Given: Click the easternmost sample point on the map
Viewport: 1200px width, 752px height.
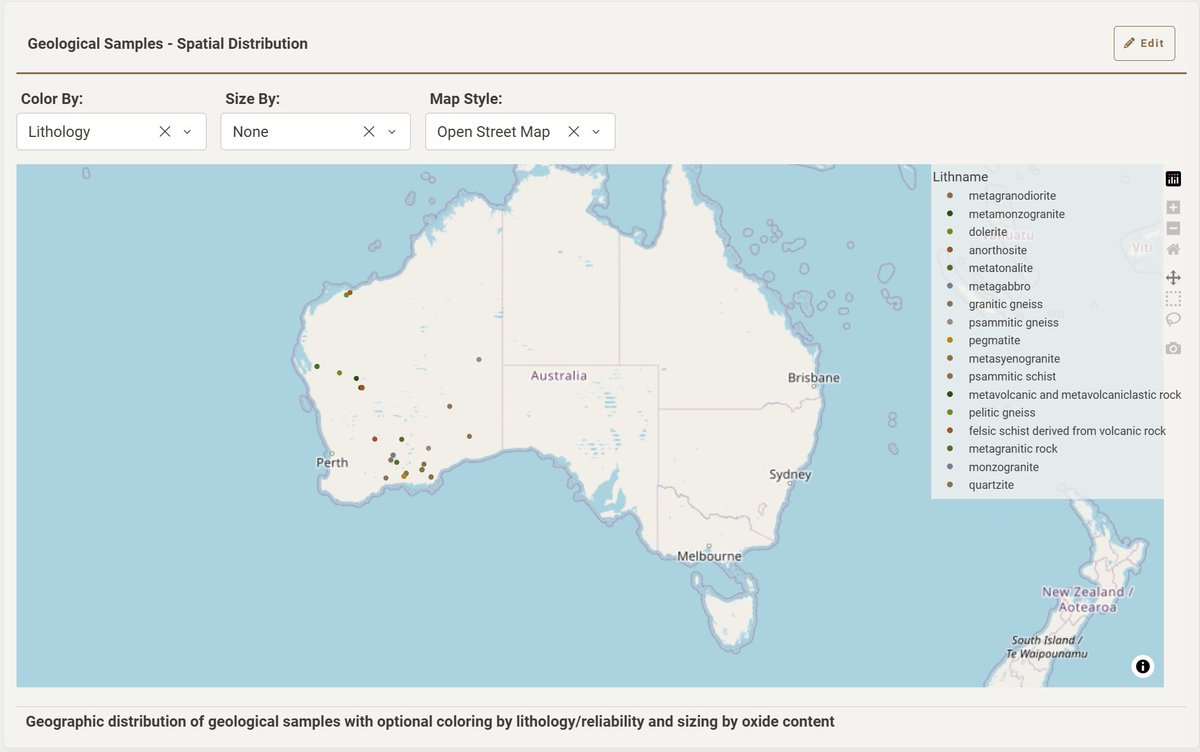Looking at the screenshot, I should click(x=479, y=359).
